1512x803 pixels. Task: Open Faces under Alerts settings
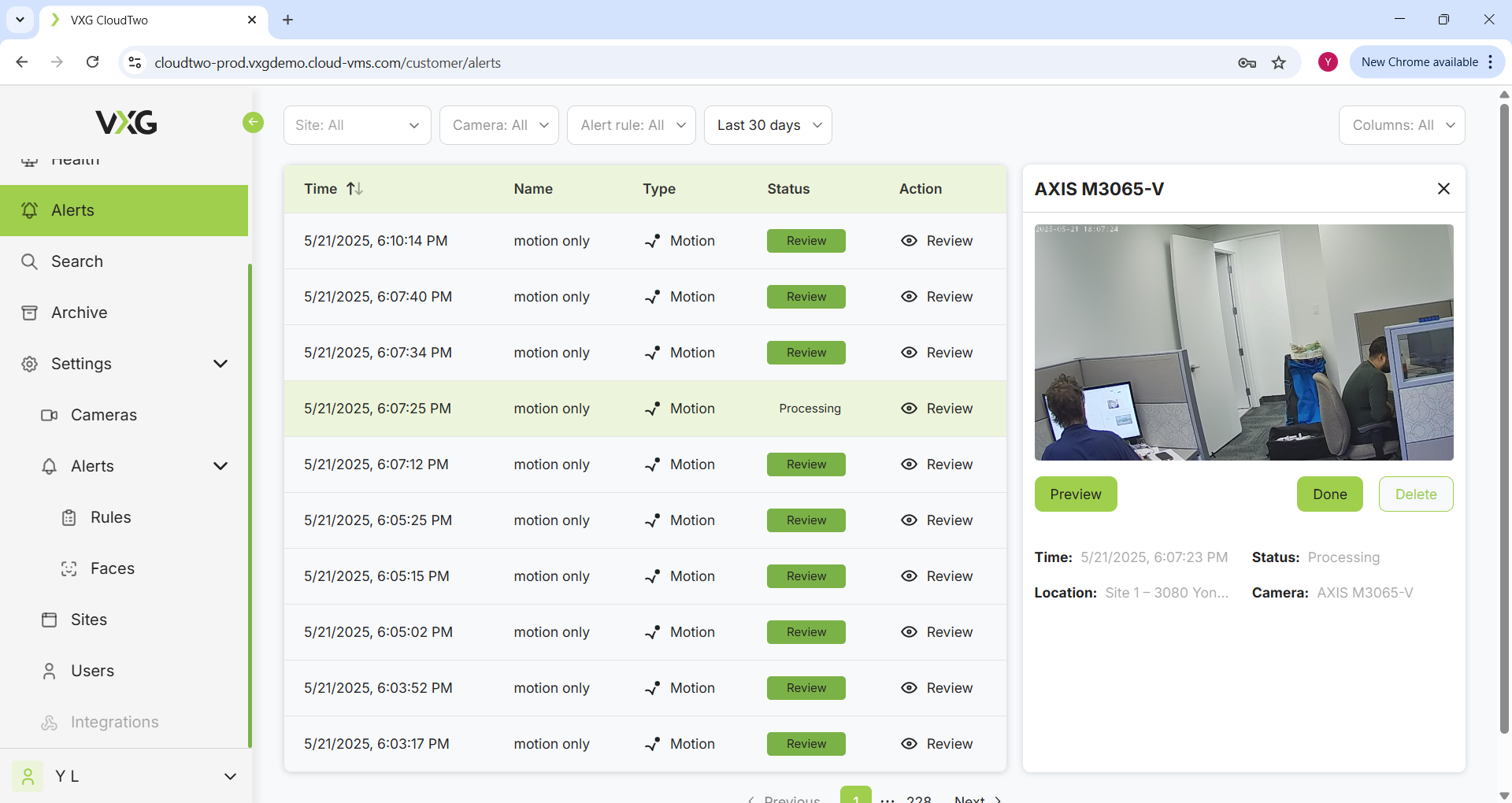112,568
